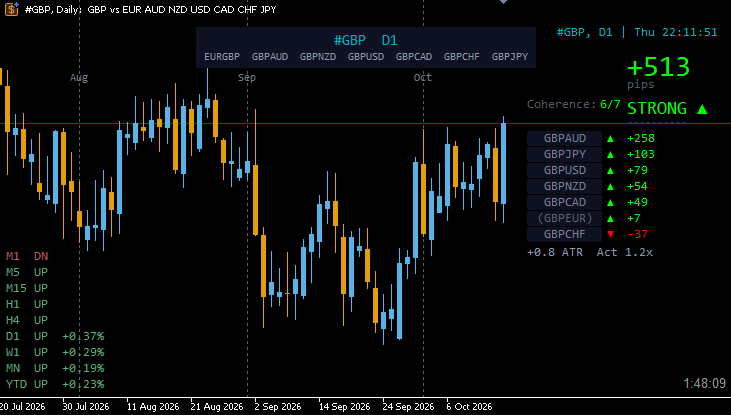This screenshot has width=731, height=415.
Task: Click the green up arrow beside GBPNZD
Action: point(610,187)
